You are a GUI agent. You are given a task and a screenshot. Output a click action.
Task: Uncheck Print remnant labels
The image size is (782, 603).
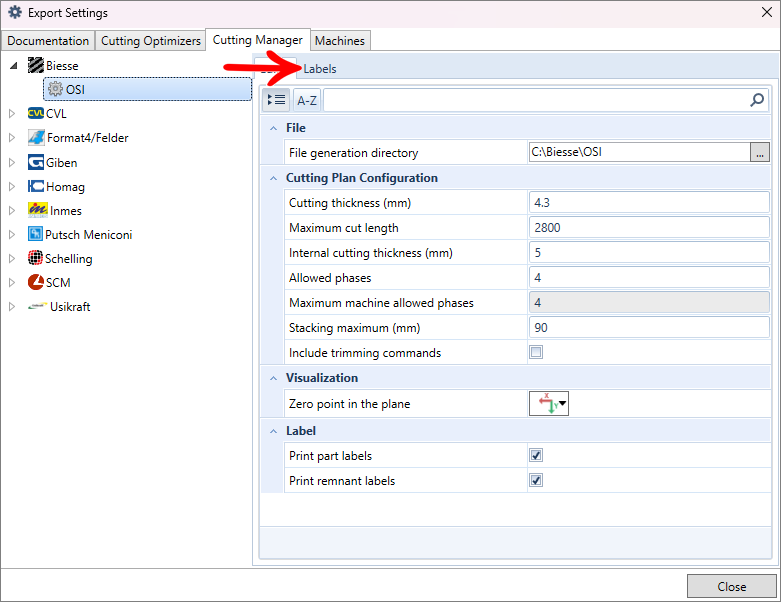coord(536,480)
